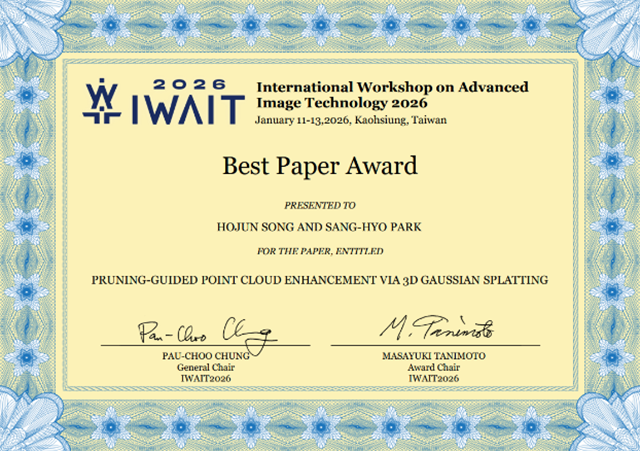Click the top-right corner flower ornament

(609, 28)
